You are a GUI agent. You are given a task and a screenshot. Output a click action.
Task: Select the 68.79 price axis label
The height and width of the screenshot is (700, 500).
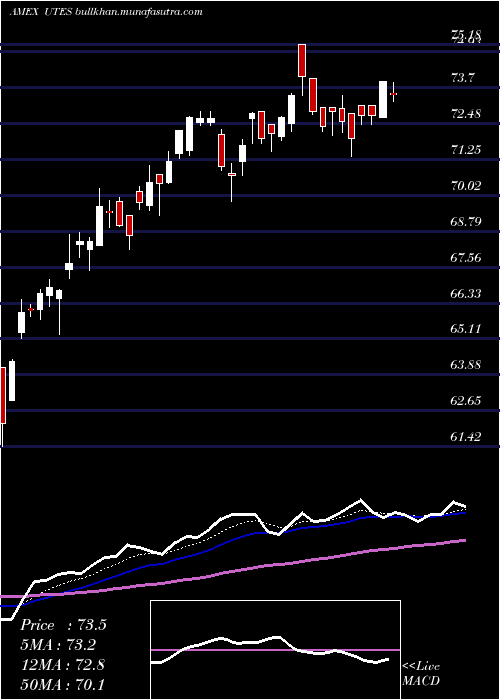click(x=466, y=221)
